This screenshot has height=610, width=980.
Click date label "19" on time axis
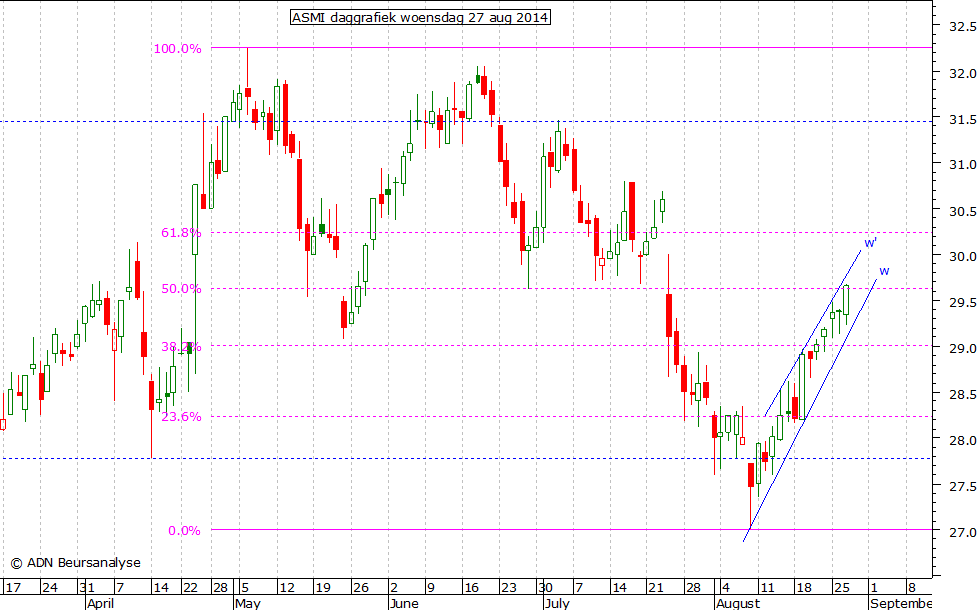coord(322,588)
